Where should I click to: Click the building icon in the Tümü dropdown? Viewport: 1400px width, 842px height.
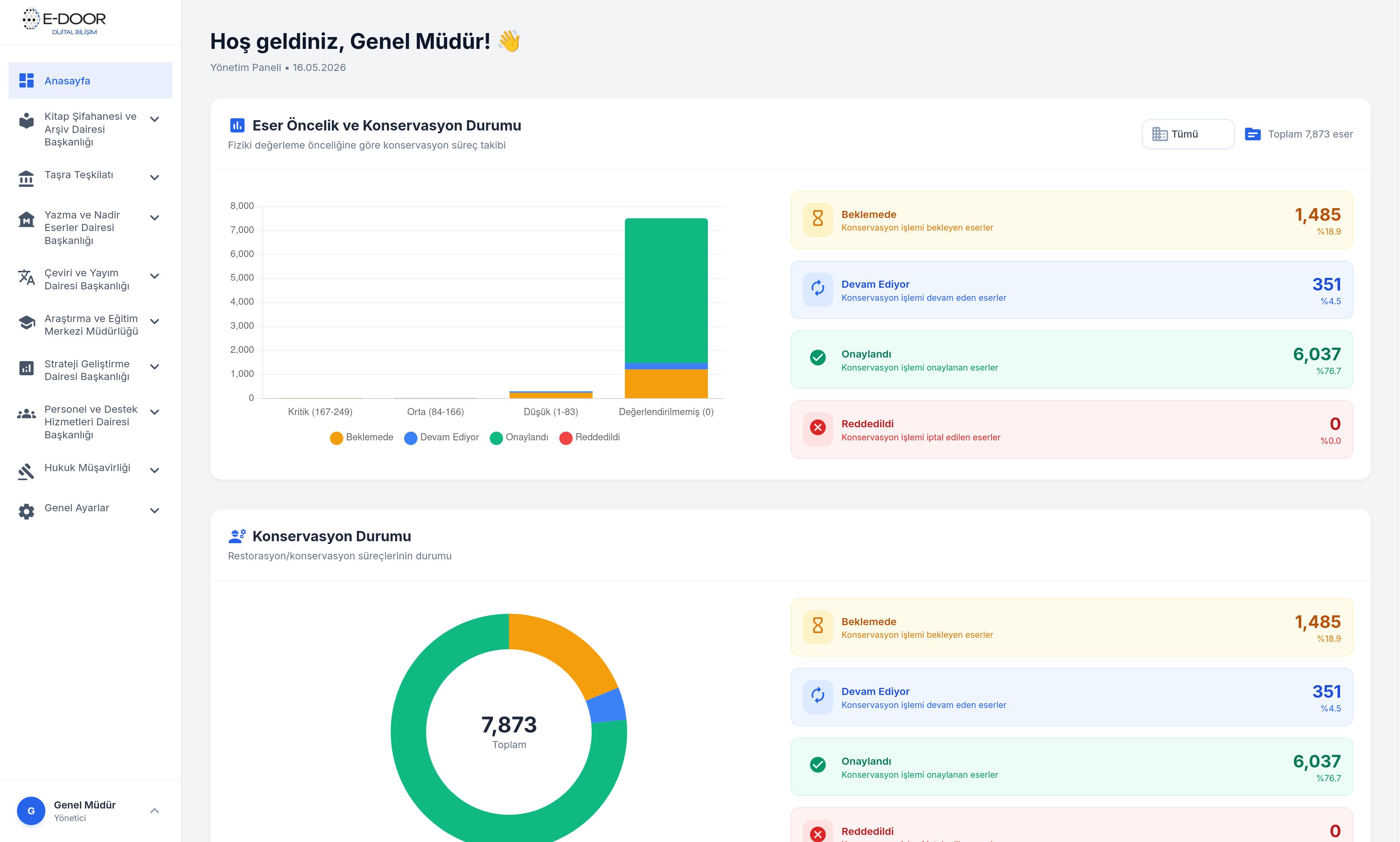tap(1160, 134)
